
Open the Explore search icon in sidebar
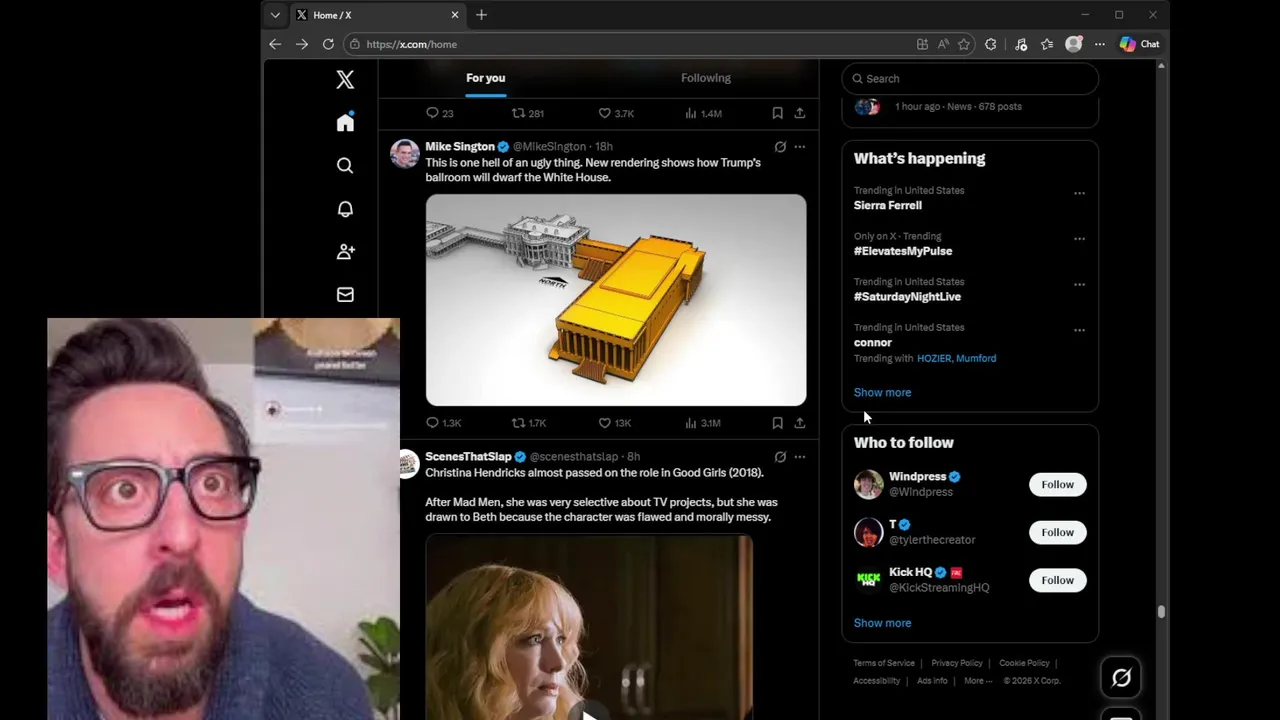pos(345,166)
